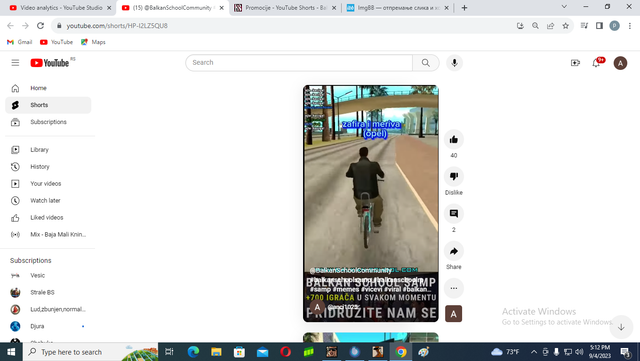Open Gmail bookmark
Screen dimensions: 640x361
(x=20, y=42)
